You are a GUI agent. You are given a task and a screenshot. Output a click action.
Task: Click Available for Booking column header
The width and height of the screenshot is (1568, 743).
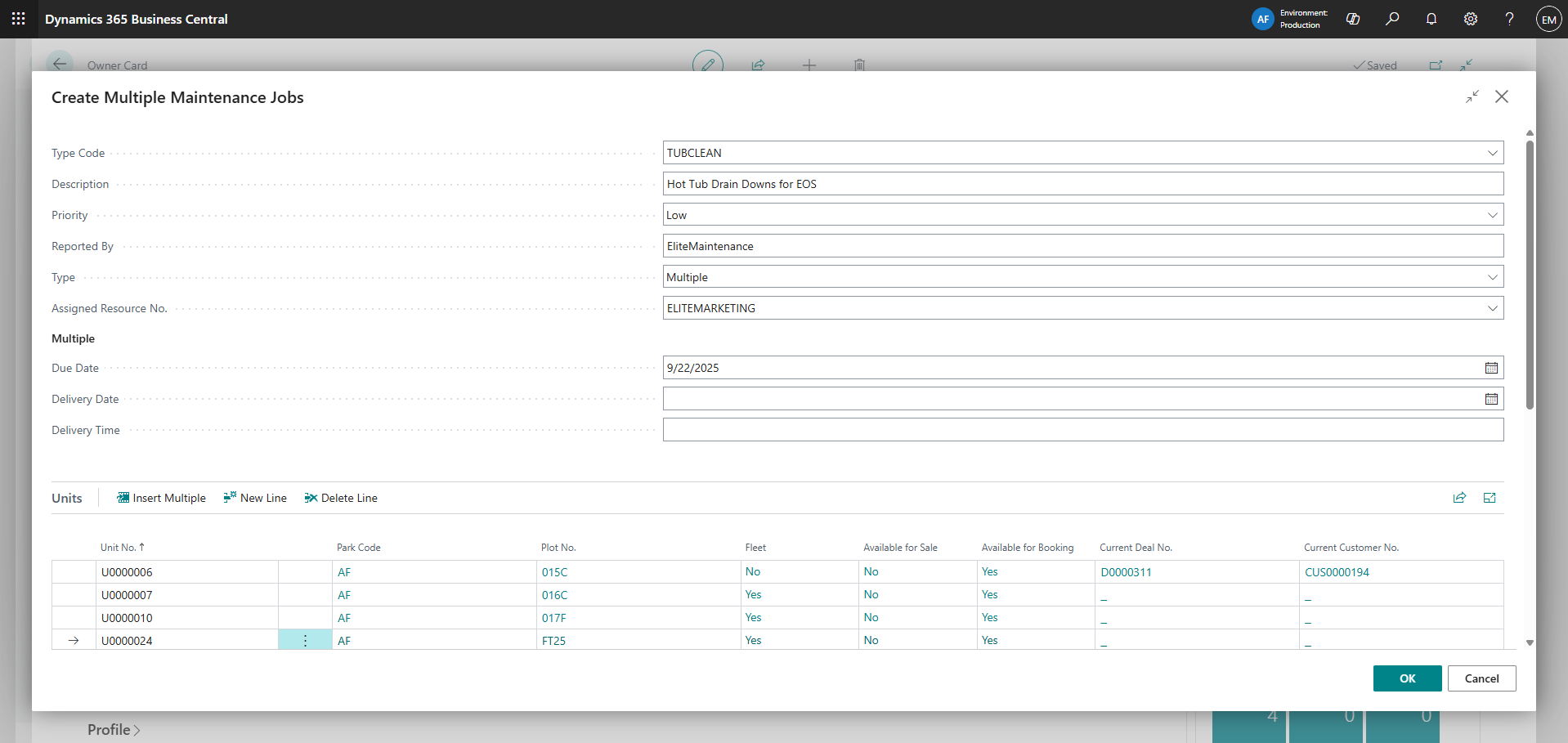click(1028, 548)
